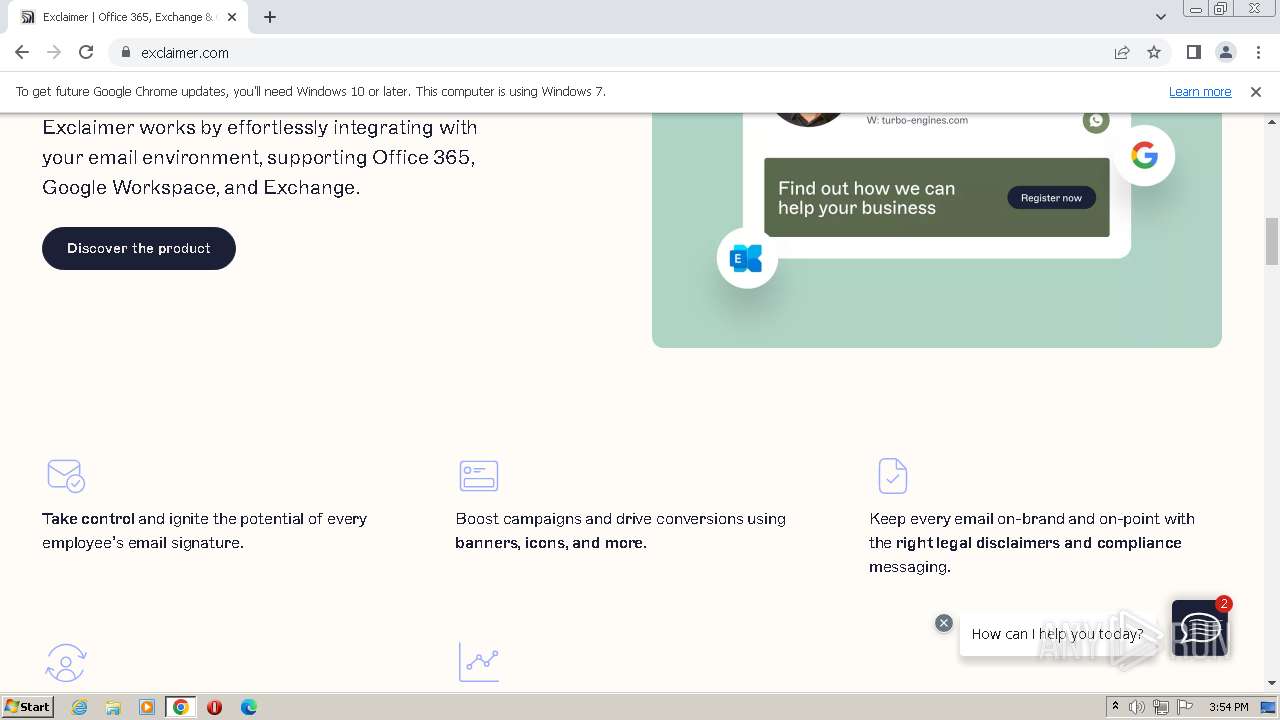This screenshot has height=720, width=1280.
Task: Click the Google logo icon
Action: pos(1145,155)
